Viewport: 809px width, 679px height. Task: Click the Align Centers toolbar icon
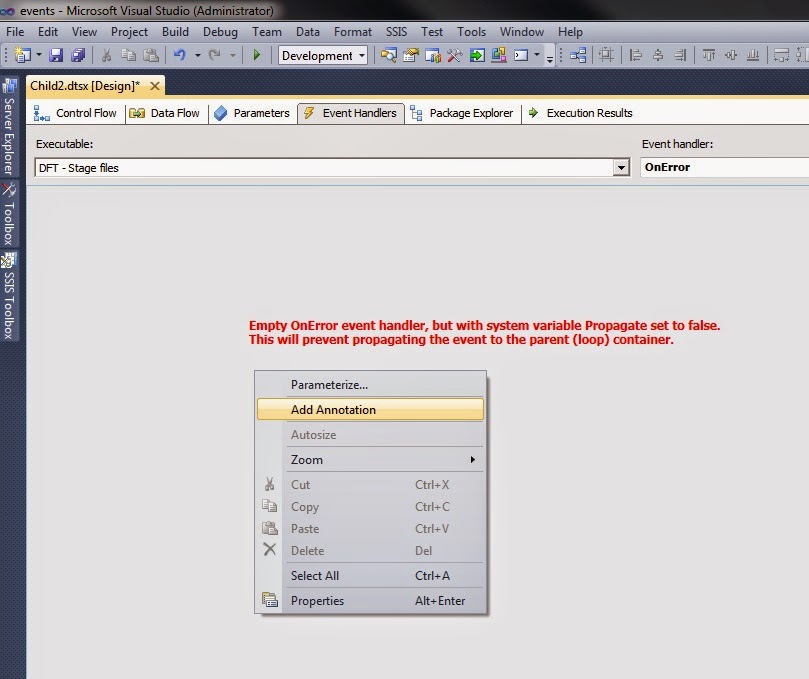658,55
